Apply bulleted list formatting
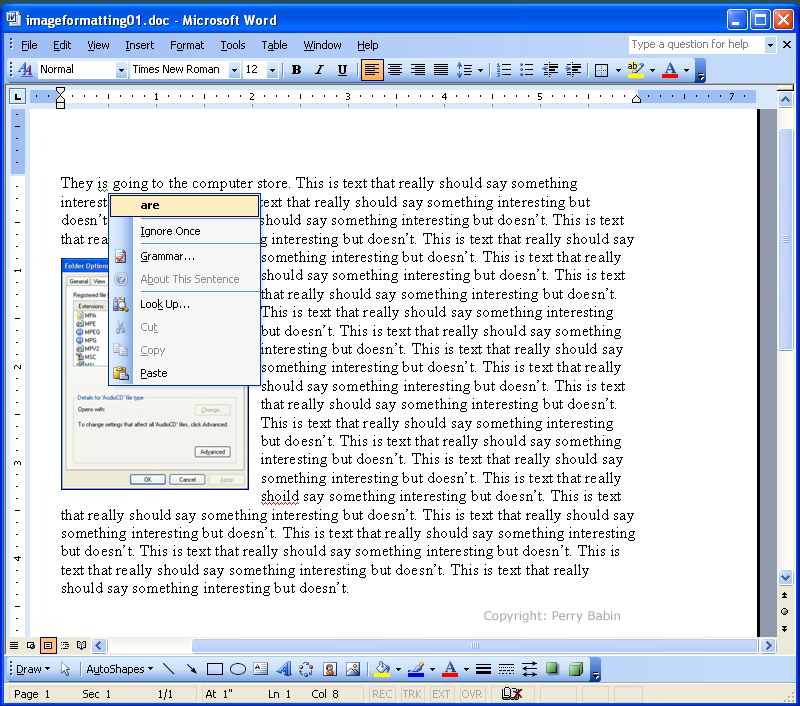This screenshot has height=706, width=800. point(527,69)
